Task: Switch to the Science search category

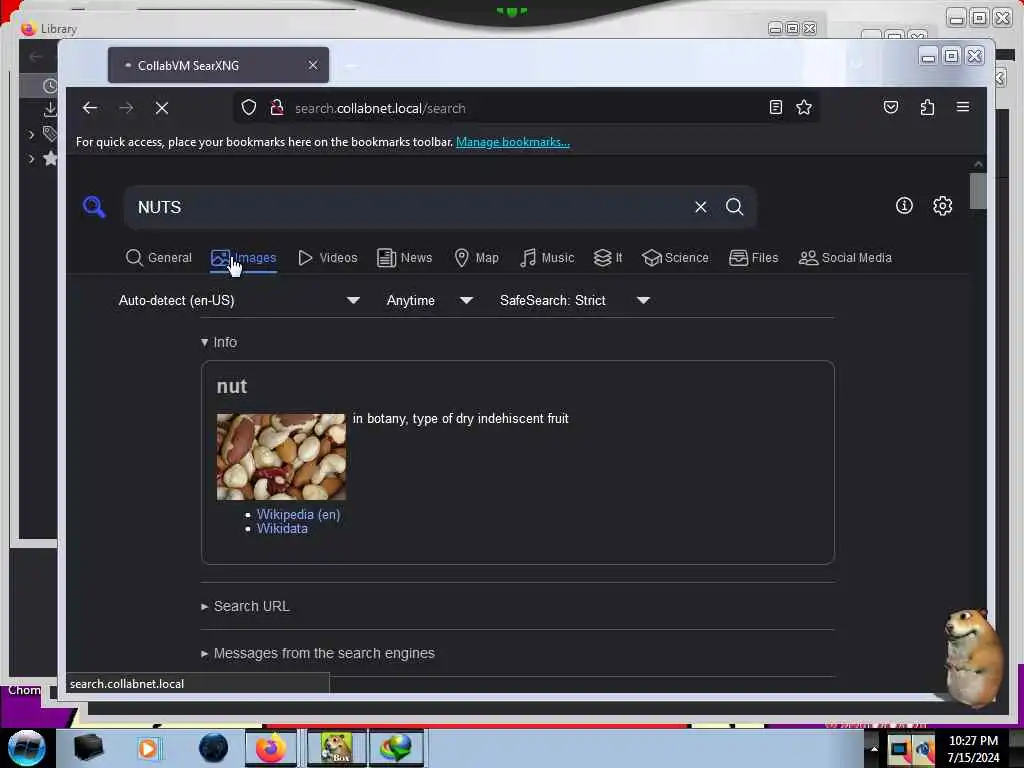Action: [x=675, y=258]
